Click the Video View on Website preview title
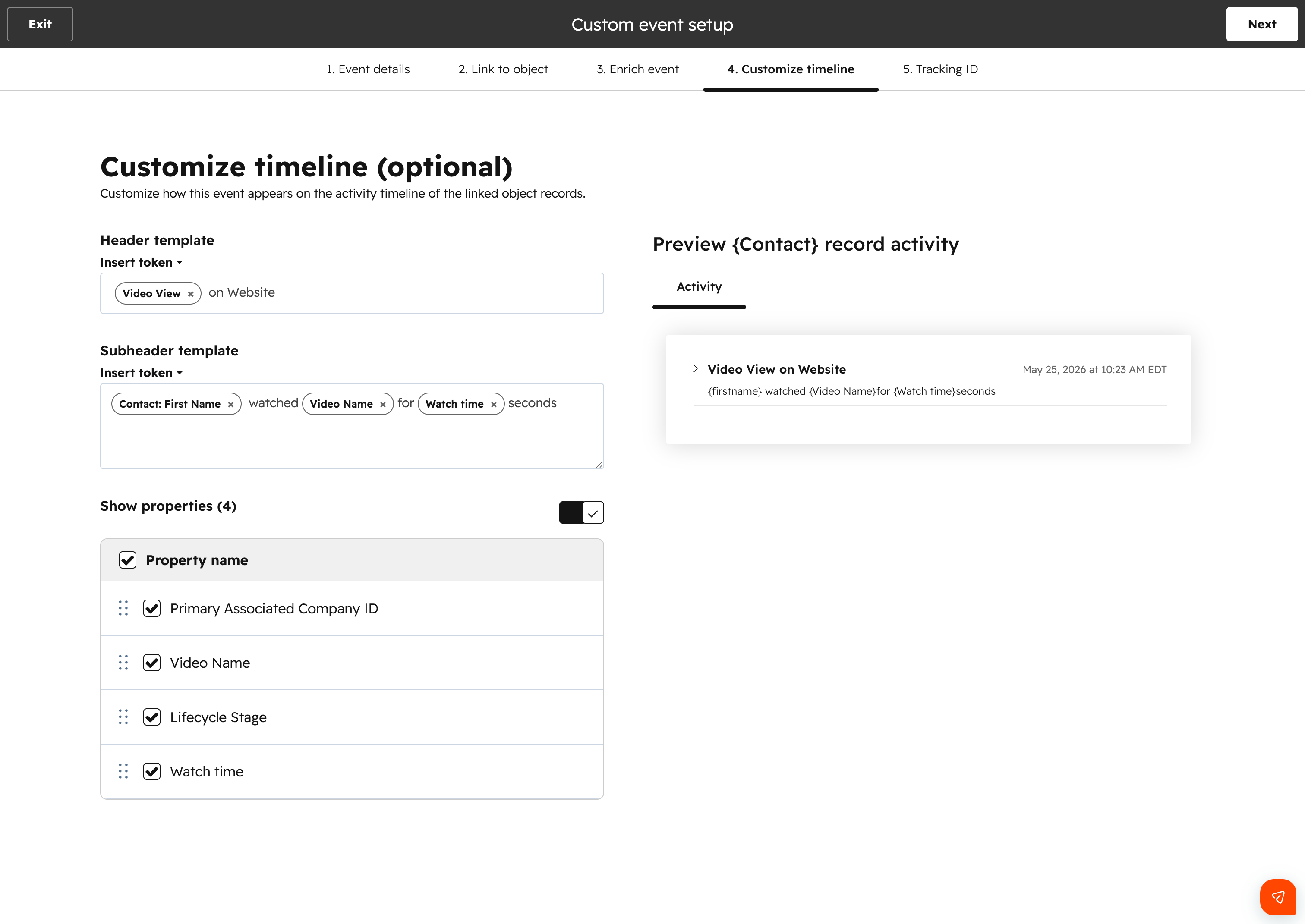The image size is (1305, 924). (x=776, y=369)
